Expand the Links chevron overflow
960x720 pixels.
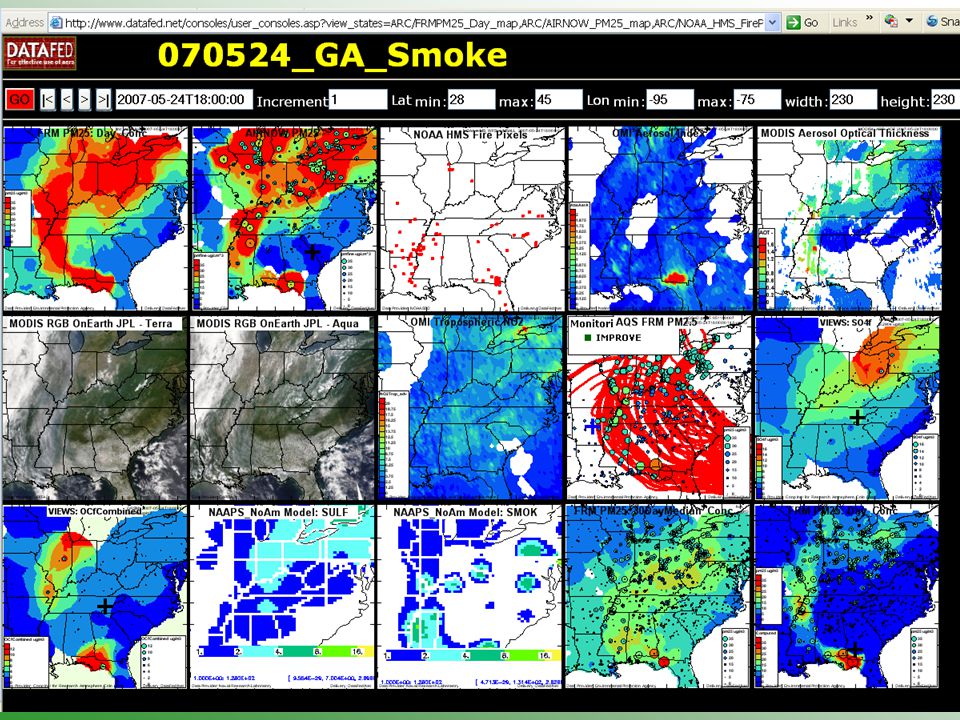869,20
